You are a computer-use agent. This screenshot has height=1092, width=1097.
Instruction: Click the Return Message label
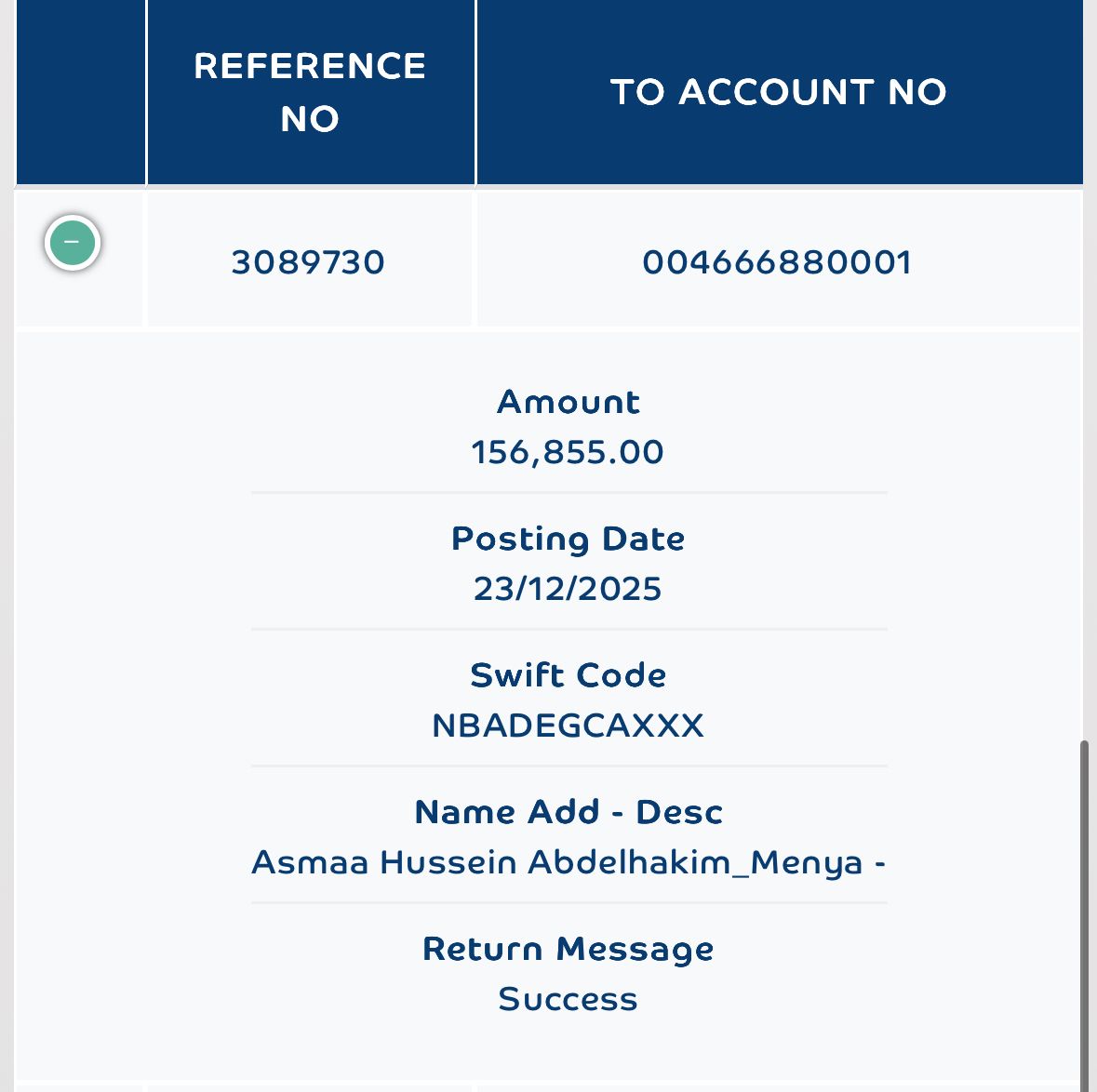(569, 950)
